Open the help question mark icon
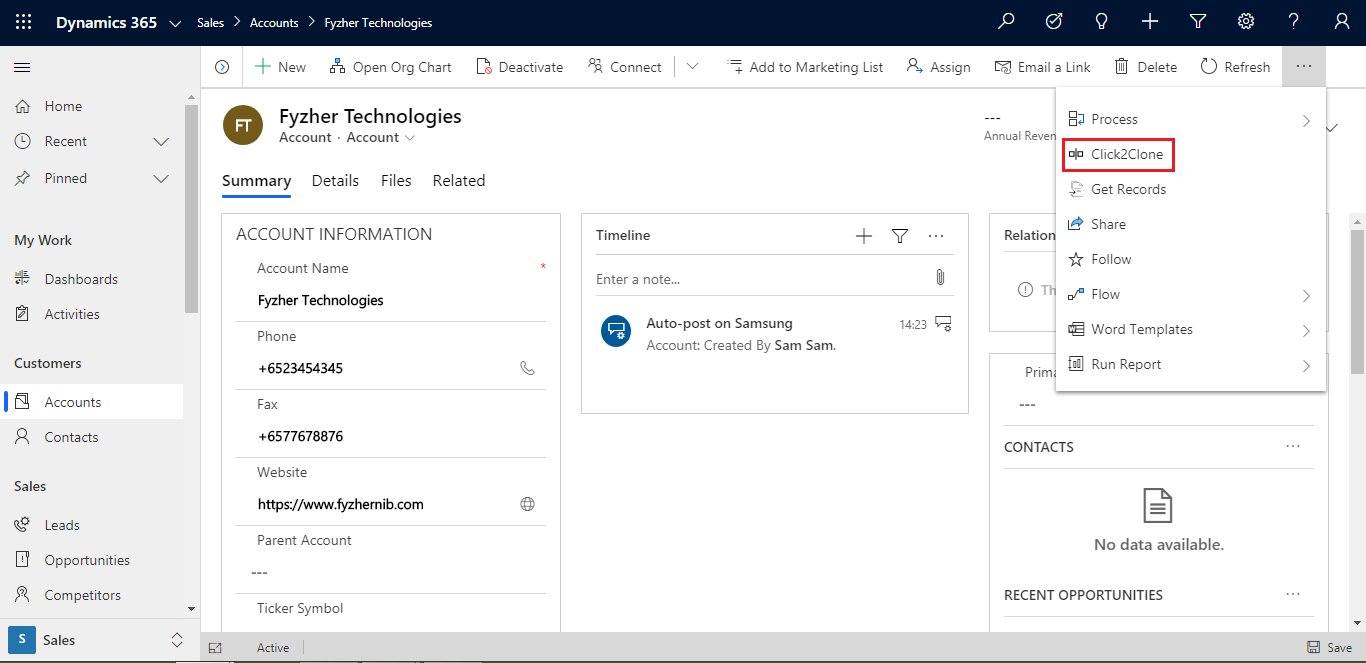 pyautogui.click(x=1294, y=22)
